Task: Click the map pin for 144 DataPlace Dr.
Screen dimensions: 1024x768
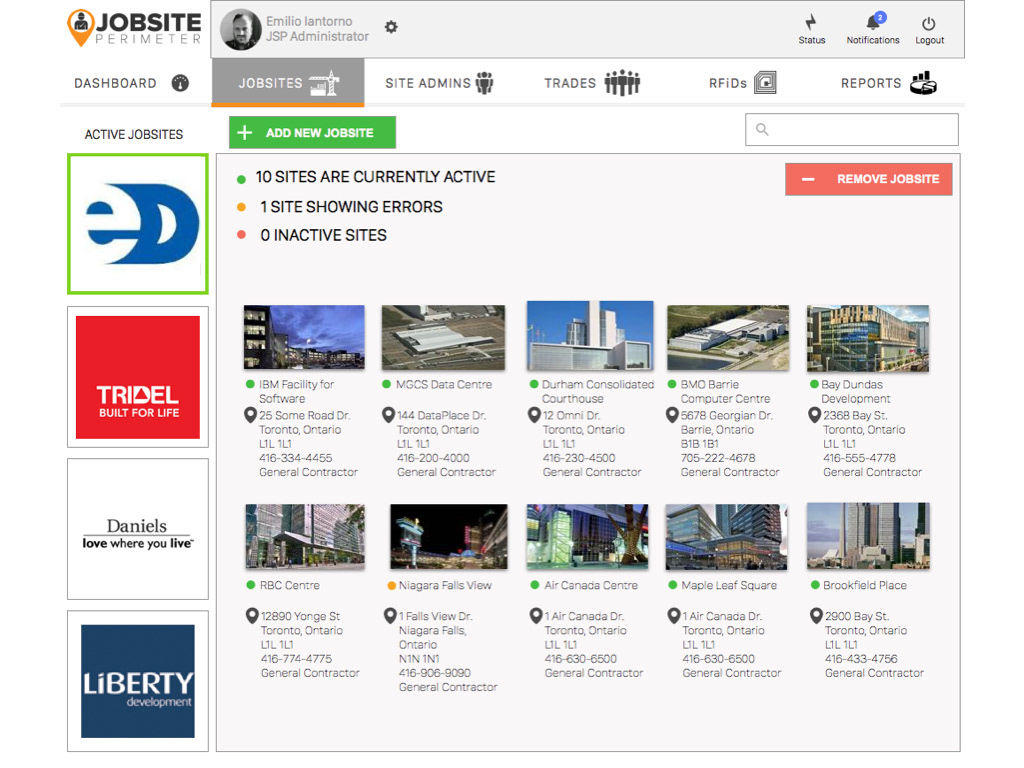Action: (389, 415)
